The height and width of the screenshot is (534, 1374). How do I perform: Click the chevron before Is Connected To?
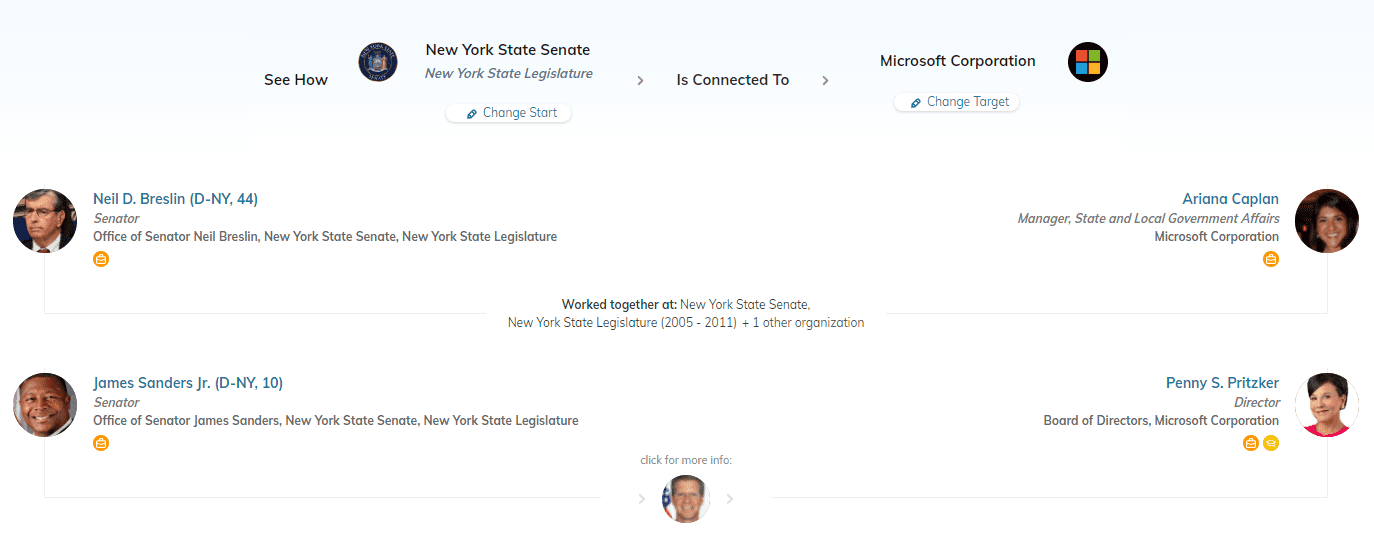[640, 81]
